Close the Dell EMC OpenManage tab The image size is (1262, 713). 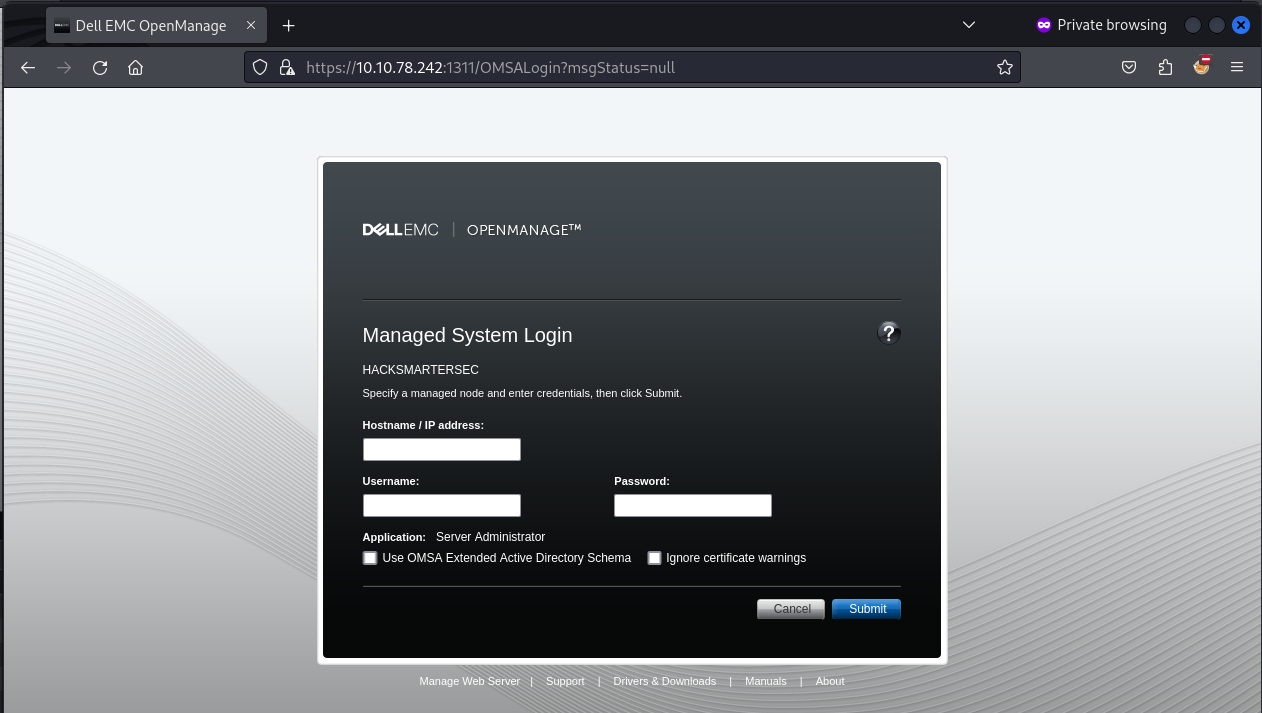coord(251,25)
